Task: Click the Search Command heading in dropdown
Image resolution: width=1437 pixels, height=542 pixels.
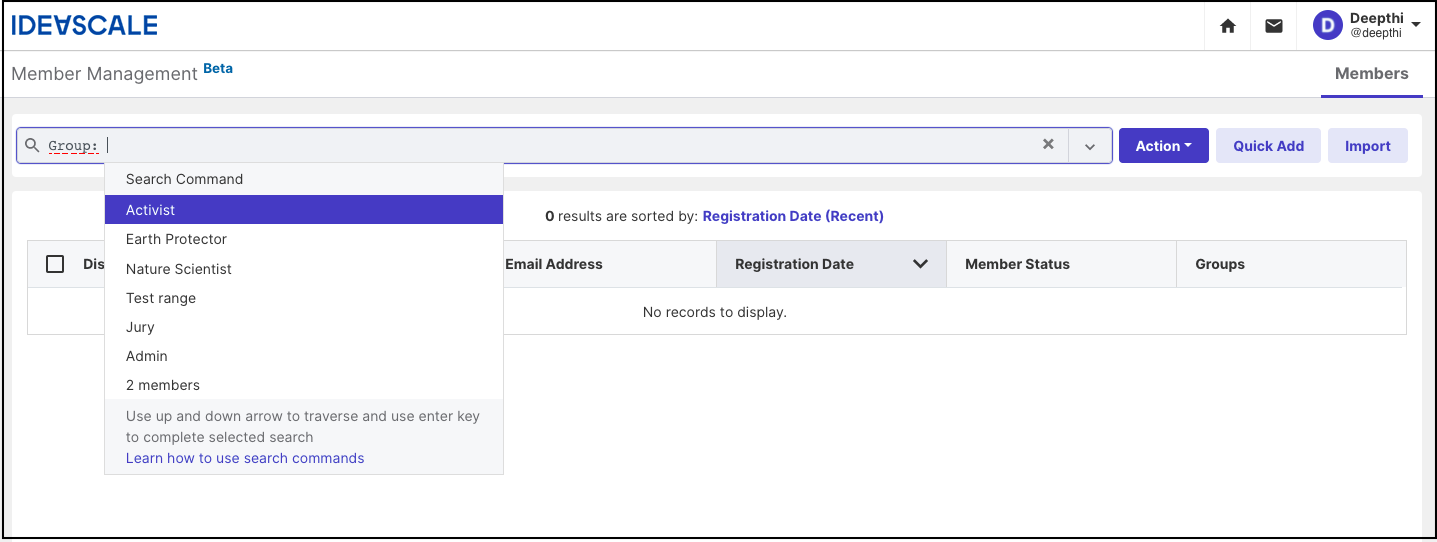Action: pyautogui.click(x=184, y=179)
